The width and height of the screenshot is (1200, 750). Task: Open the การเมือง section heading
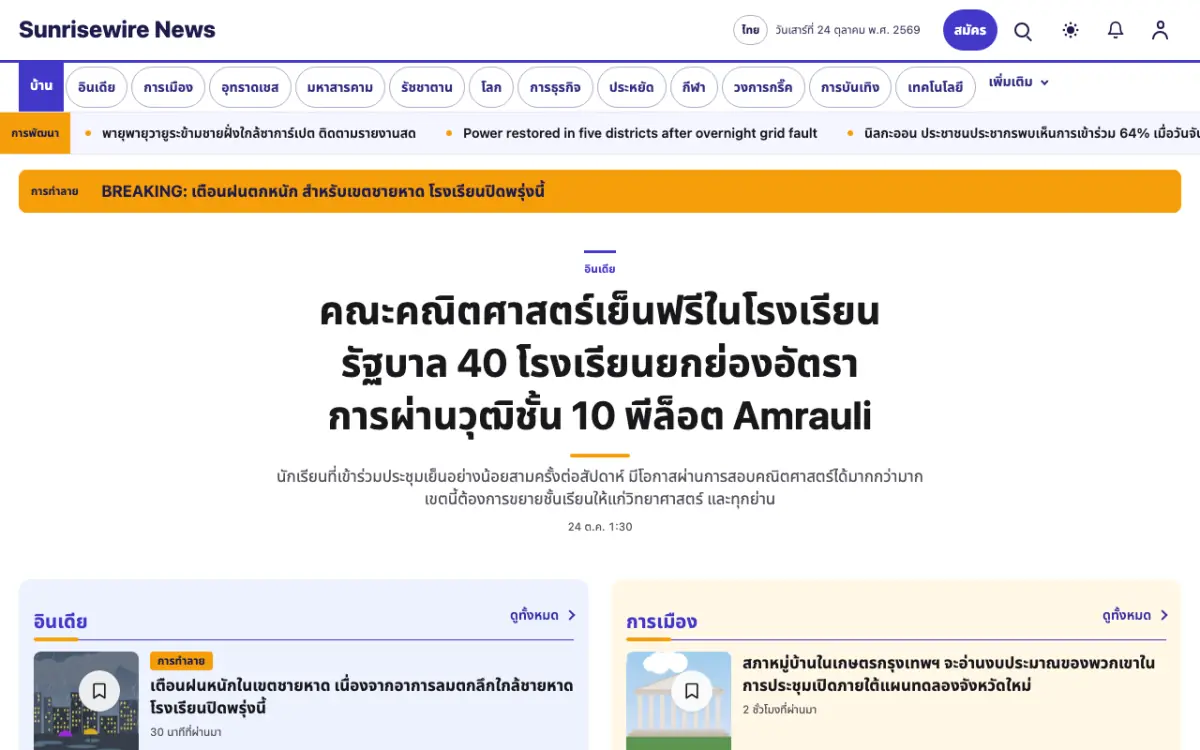pos(662,621)
